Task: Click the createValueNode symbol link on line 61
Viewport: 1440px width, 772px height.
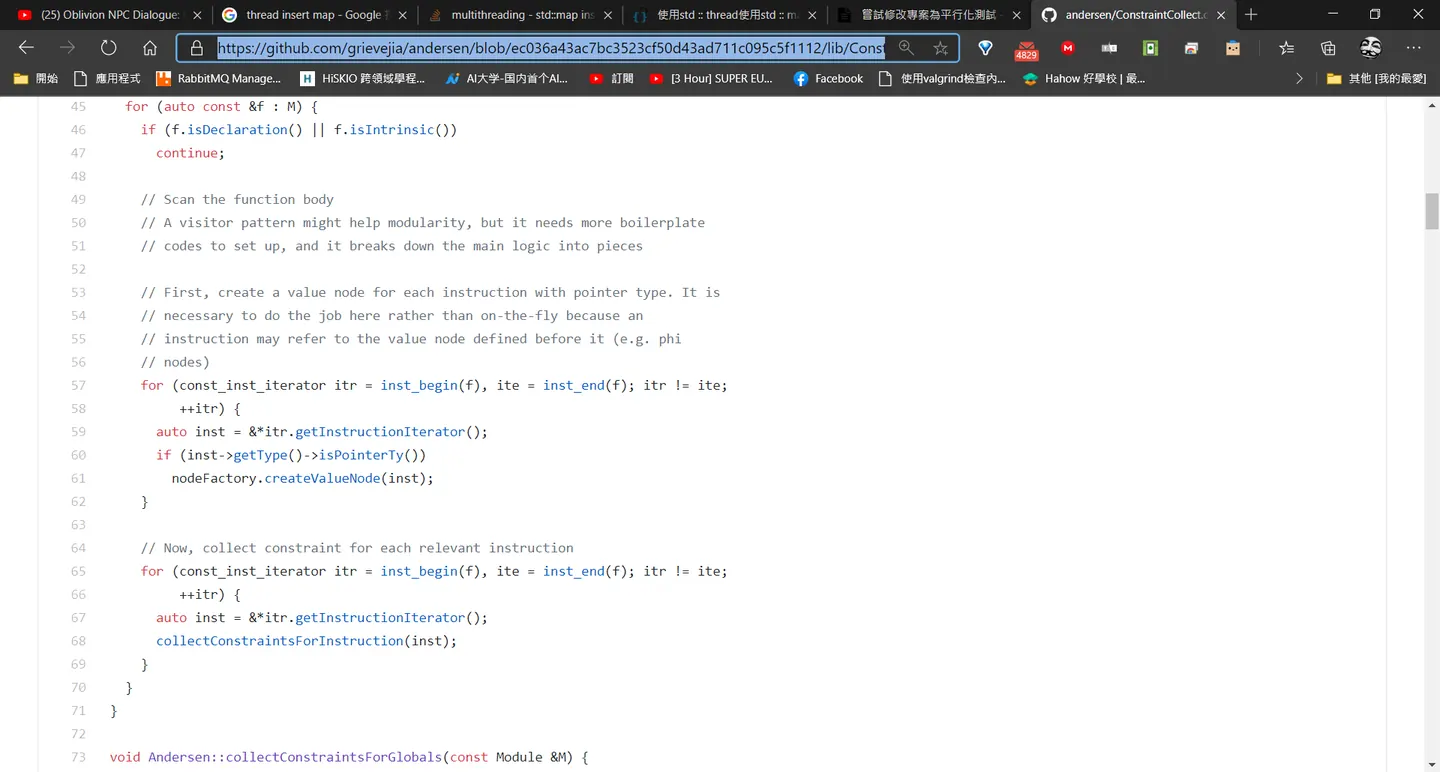Action: pos(322,478)
